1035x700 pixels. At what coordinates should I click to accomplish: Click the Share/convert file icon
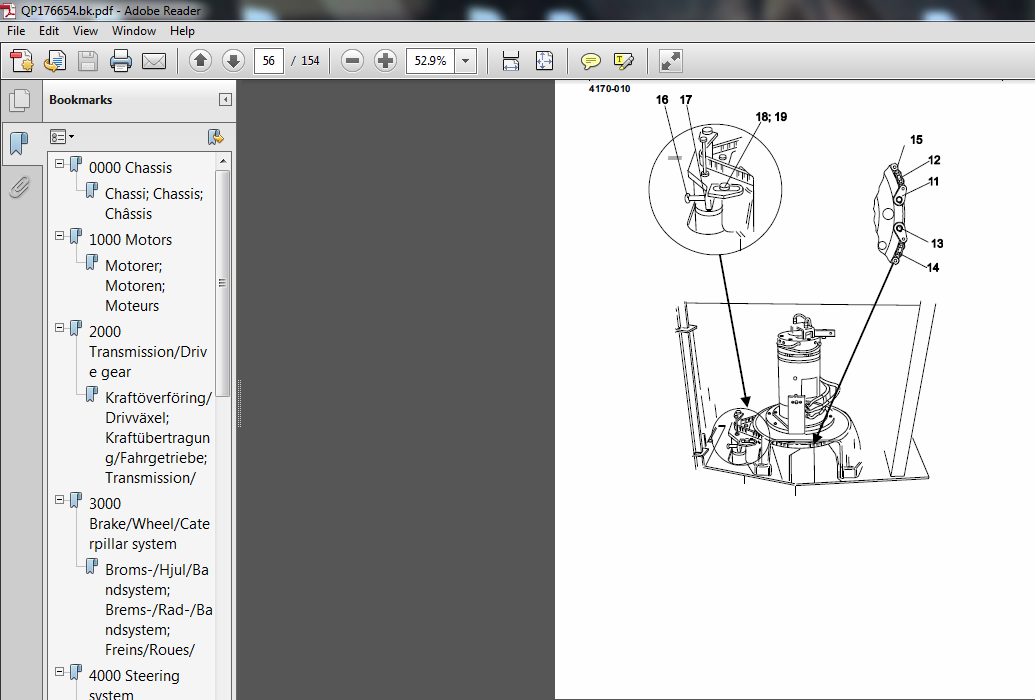(55, 61)
